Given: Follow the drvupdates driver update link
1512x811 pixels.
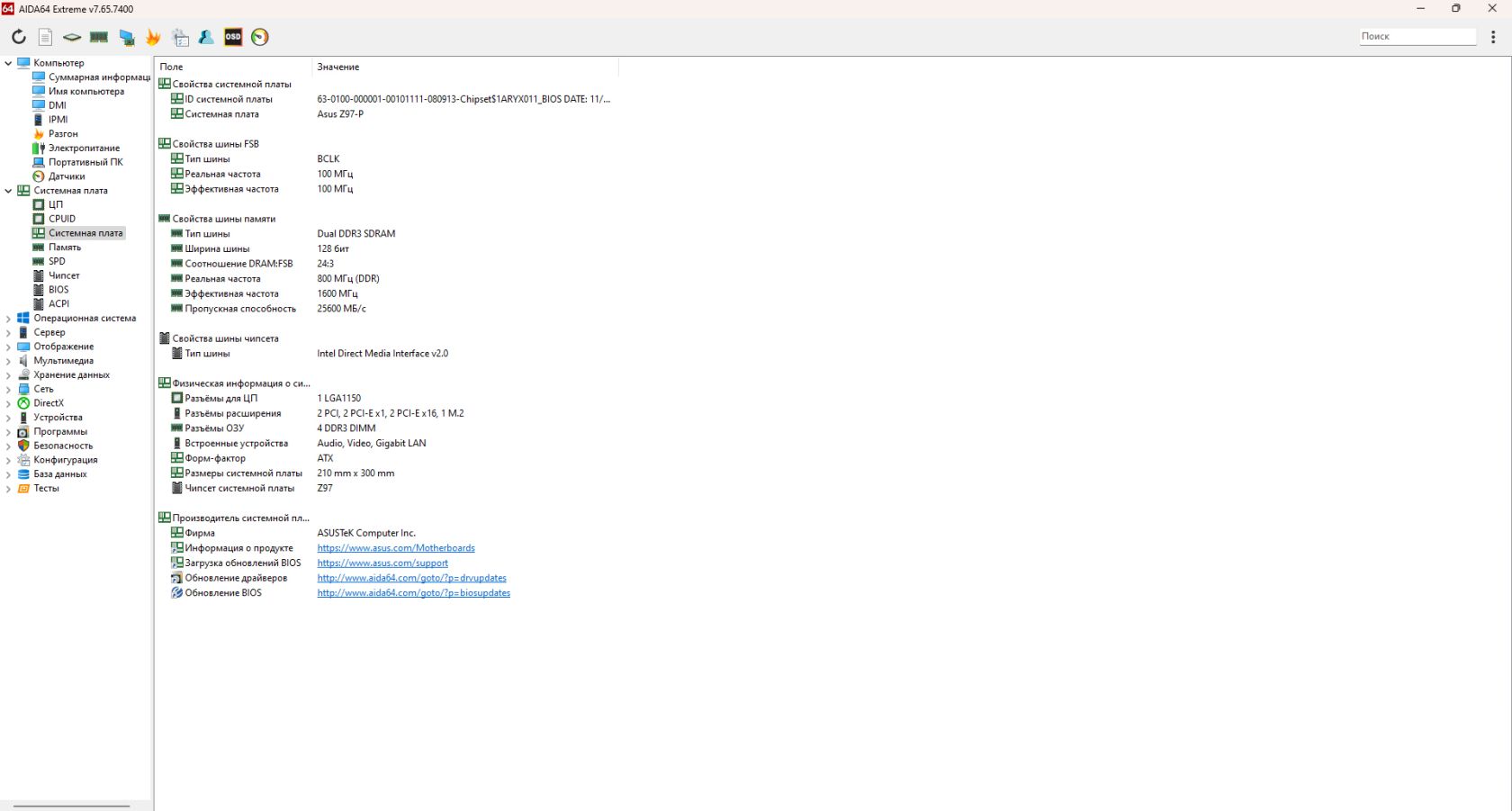Looking at the screenshot, I should [x=411, y=579].
